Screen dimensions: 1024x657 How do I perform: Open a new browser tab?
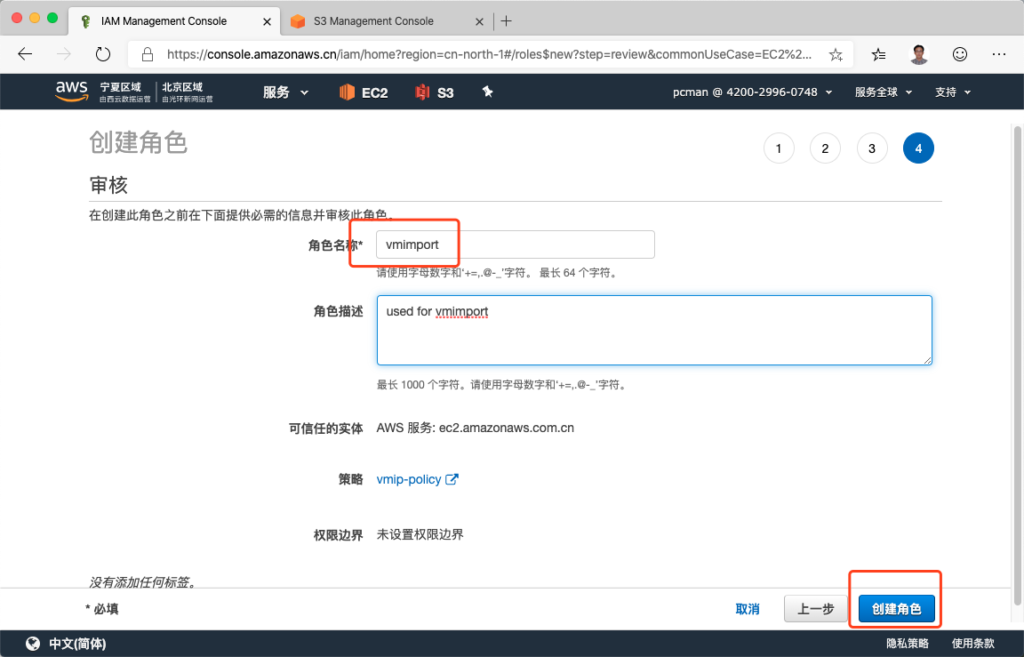click(x=507, y=21)
